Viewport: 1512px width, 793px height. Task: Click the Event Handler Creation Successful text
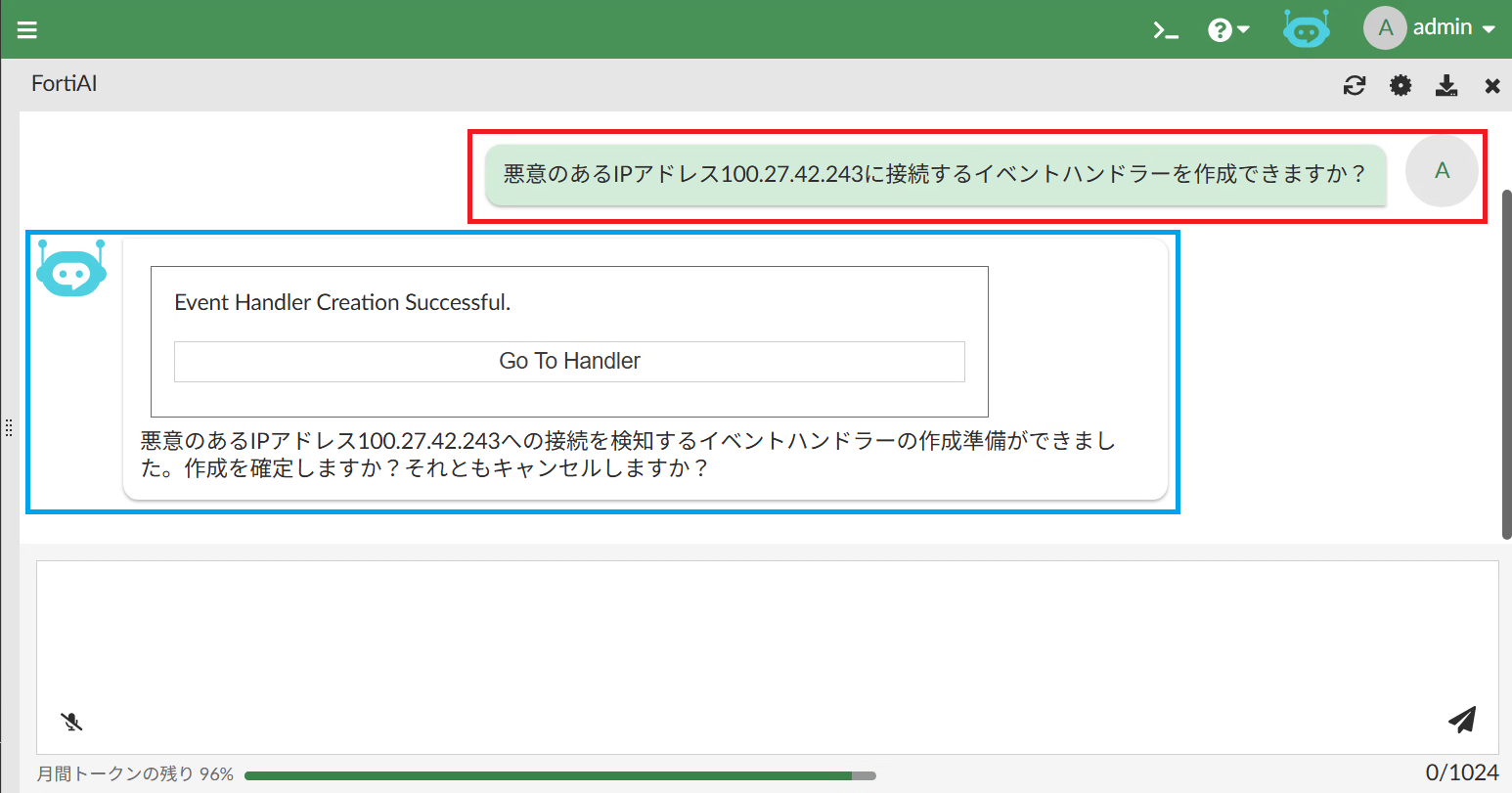pos(342,303)
